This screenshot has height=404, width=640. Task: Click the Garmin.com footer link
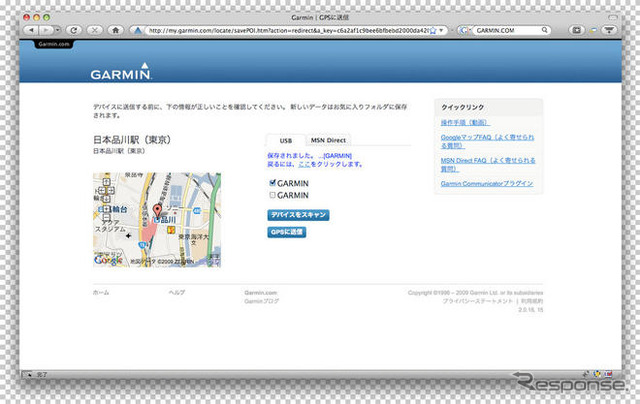260,293
